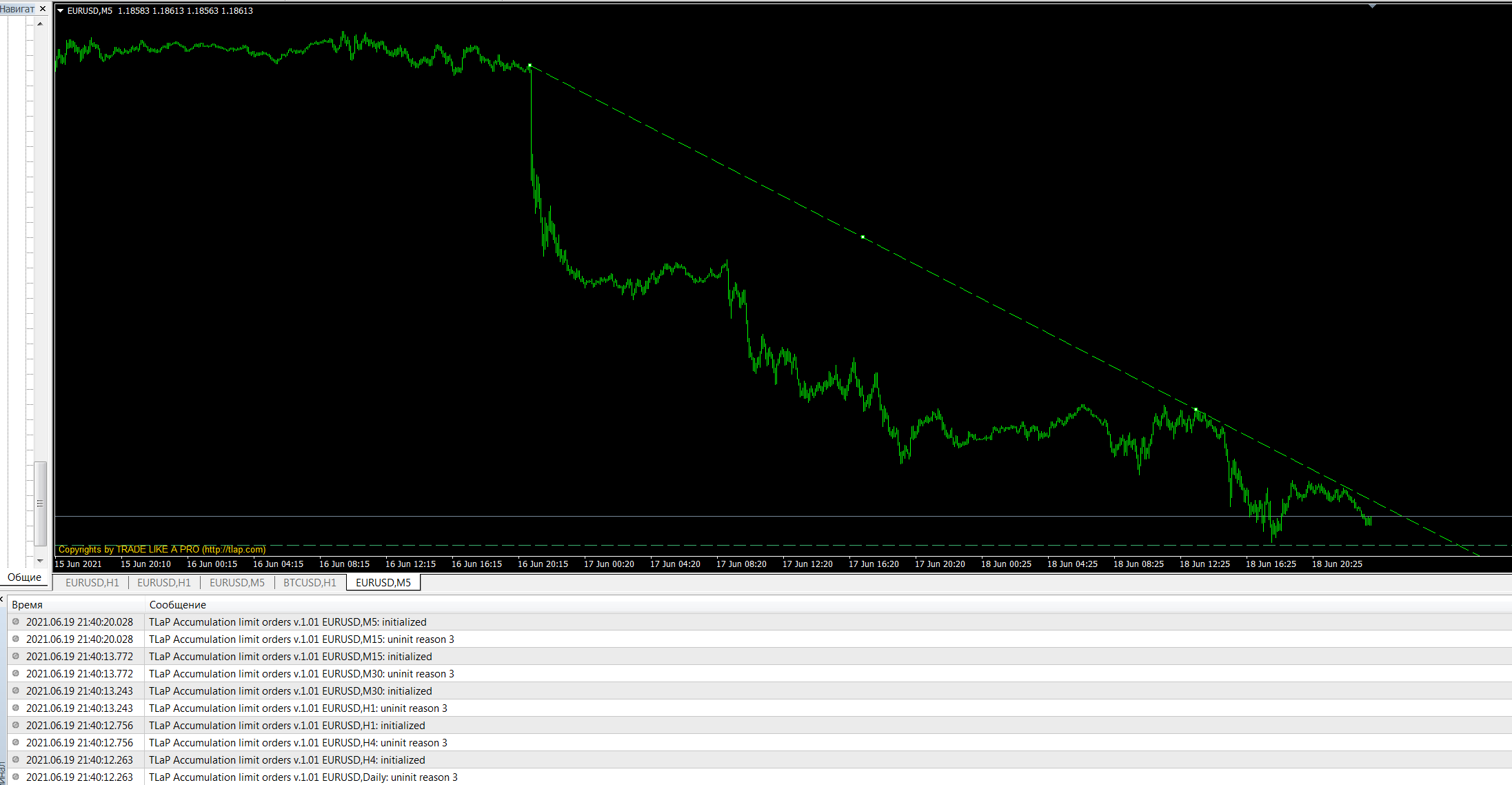
Task: Click the chart shift triangle marker at top
Action: click(x=1372, y=6)
